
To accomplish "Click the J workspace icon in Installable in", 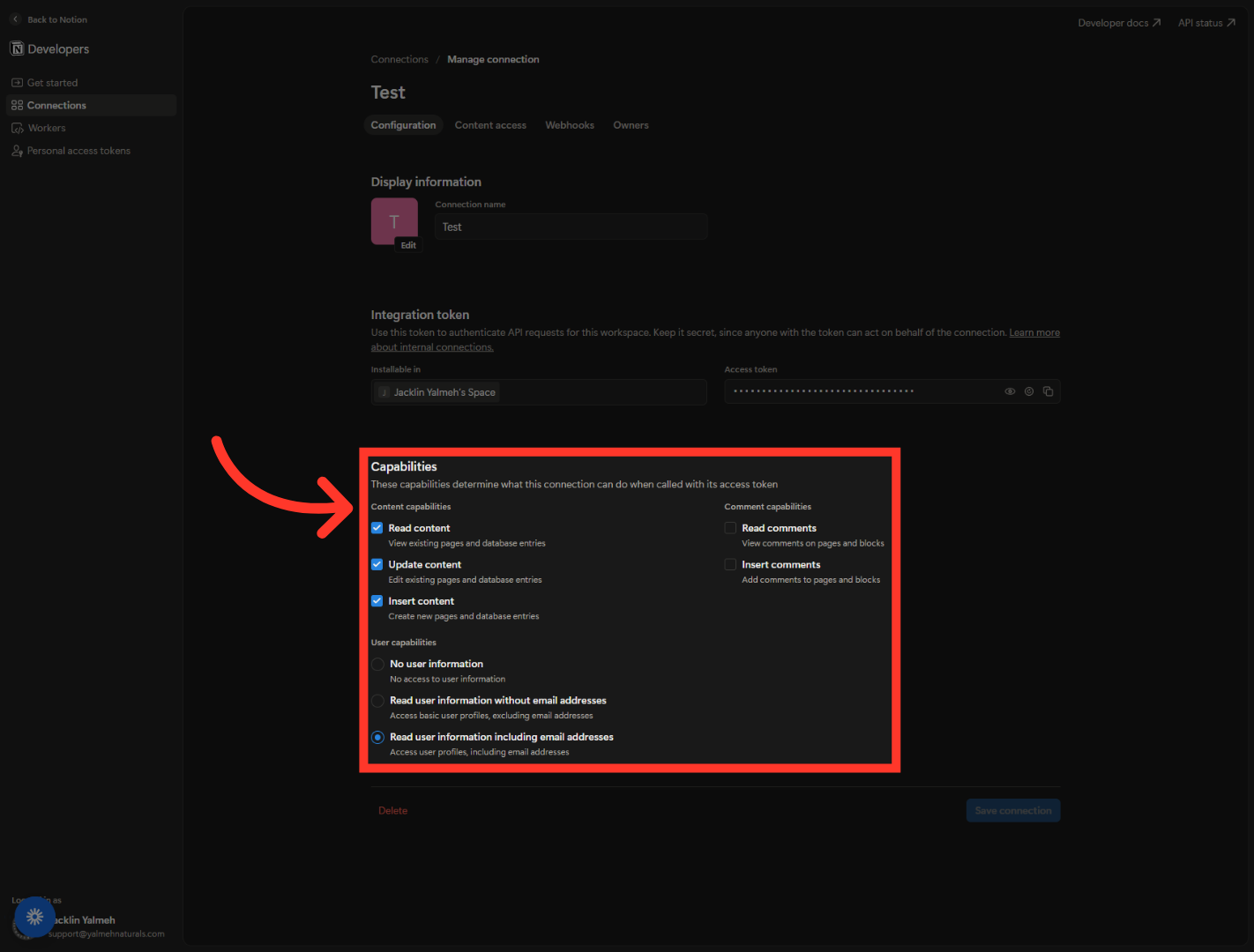I will click(384, 392).
